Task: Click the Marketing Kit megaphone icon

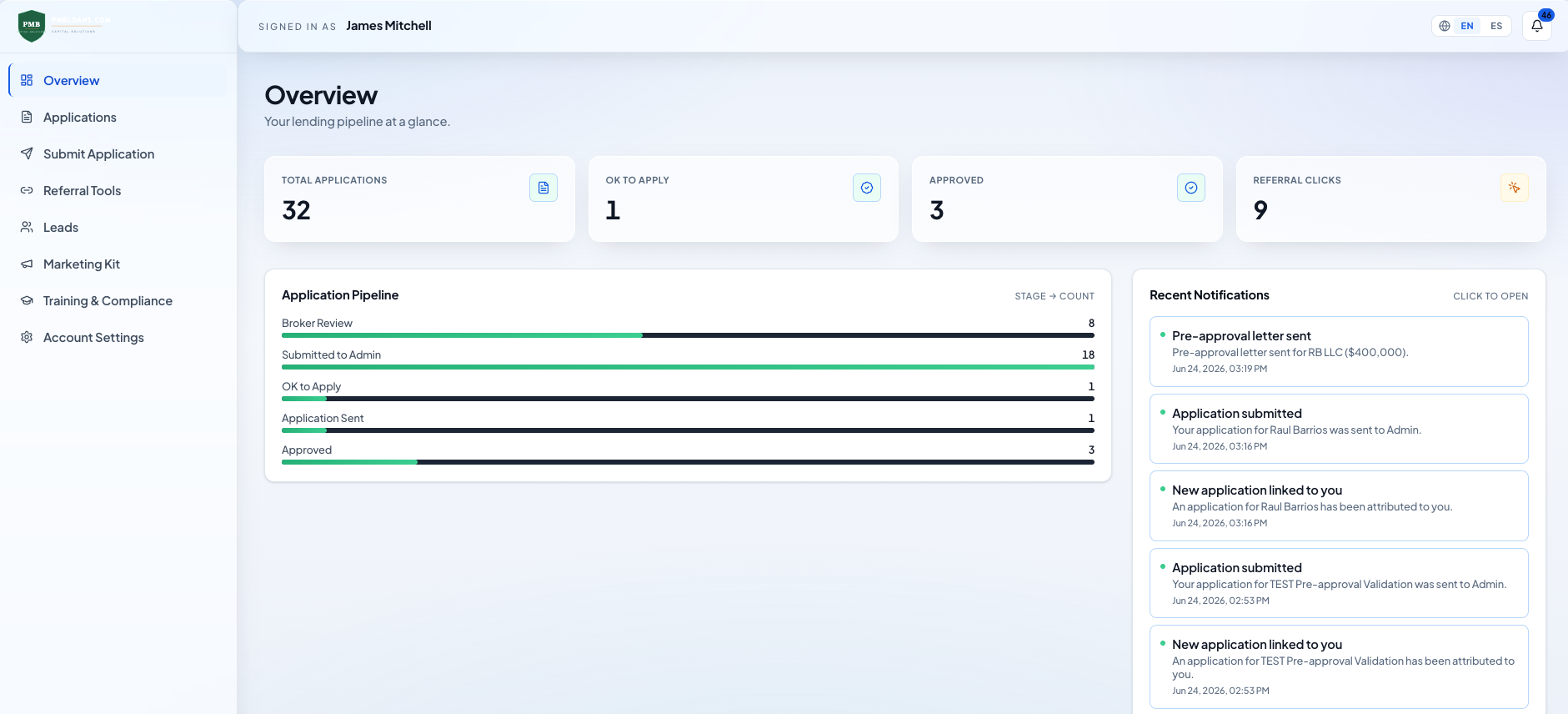Action: [x=27, y=264]
